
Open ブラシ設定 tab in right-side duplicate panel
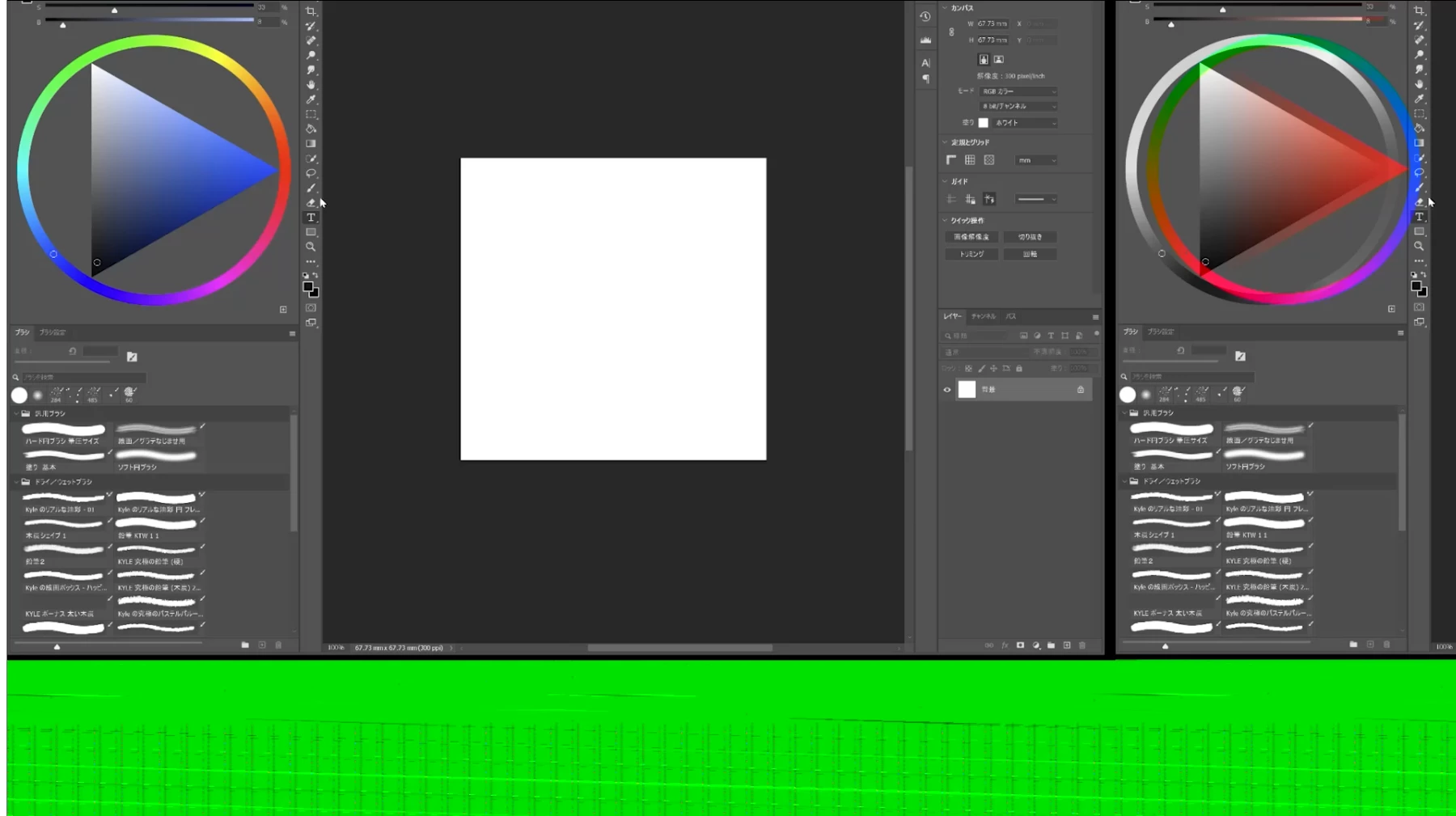[1161, 332]
